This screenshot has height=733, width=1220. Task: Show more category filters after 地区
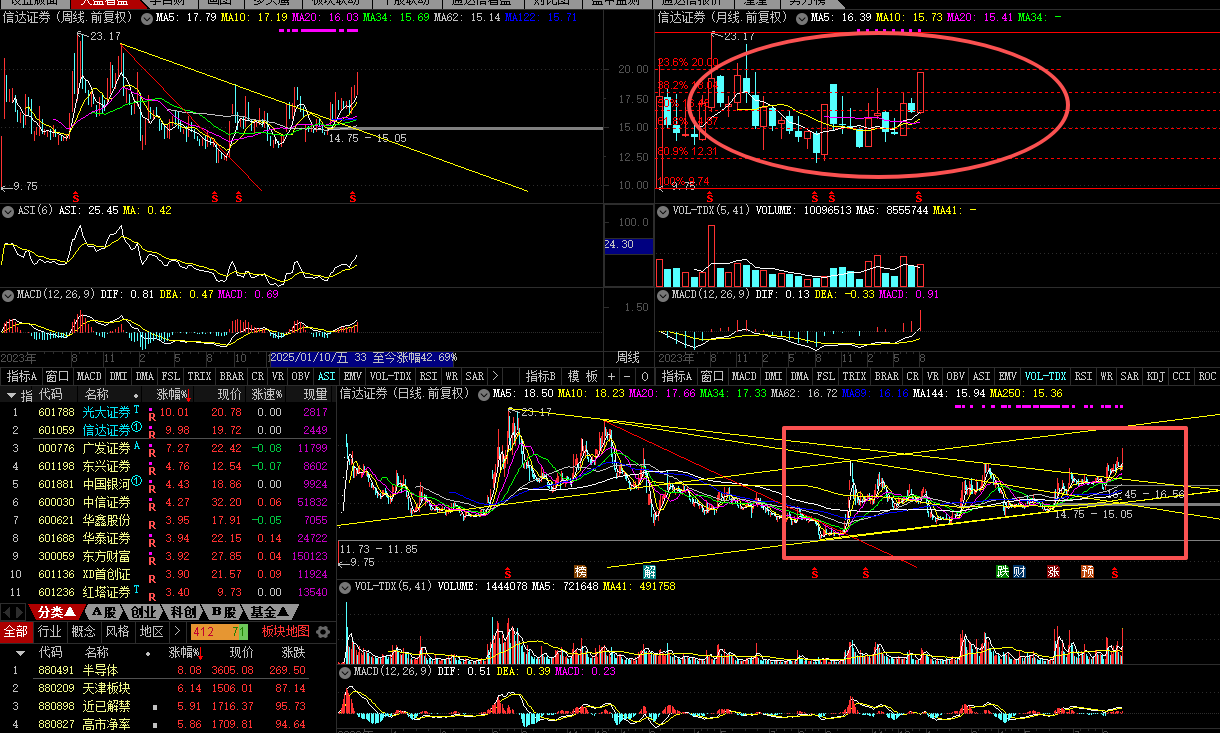(177, 632)
